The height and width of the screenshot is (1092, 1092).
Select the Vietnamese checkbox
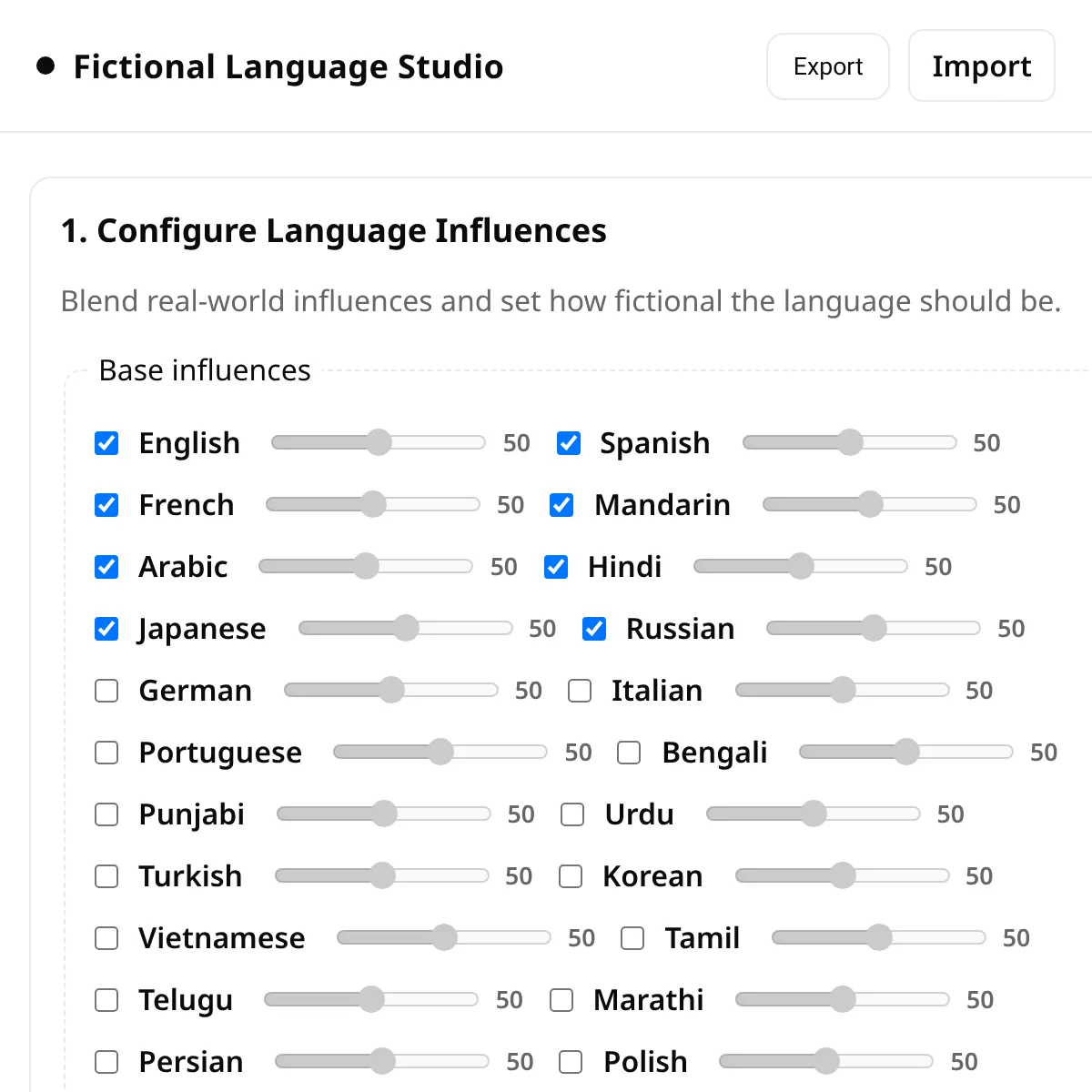[106, 938]
